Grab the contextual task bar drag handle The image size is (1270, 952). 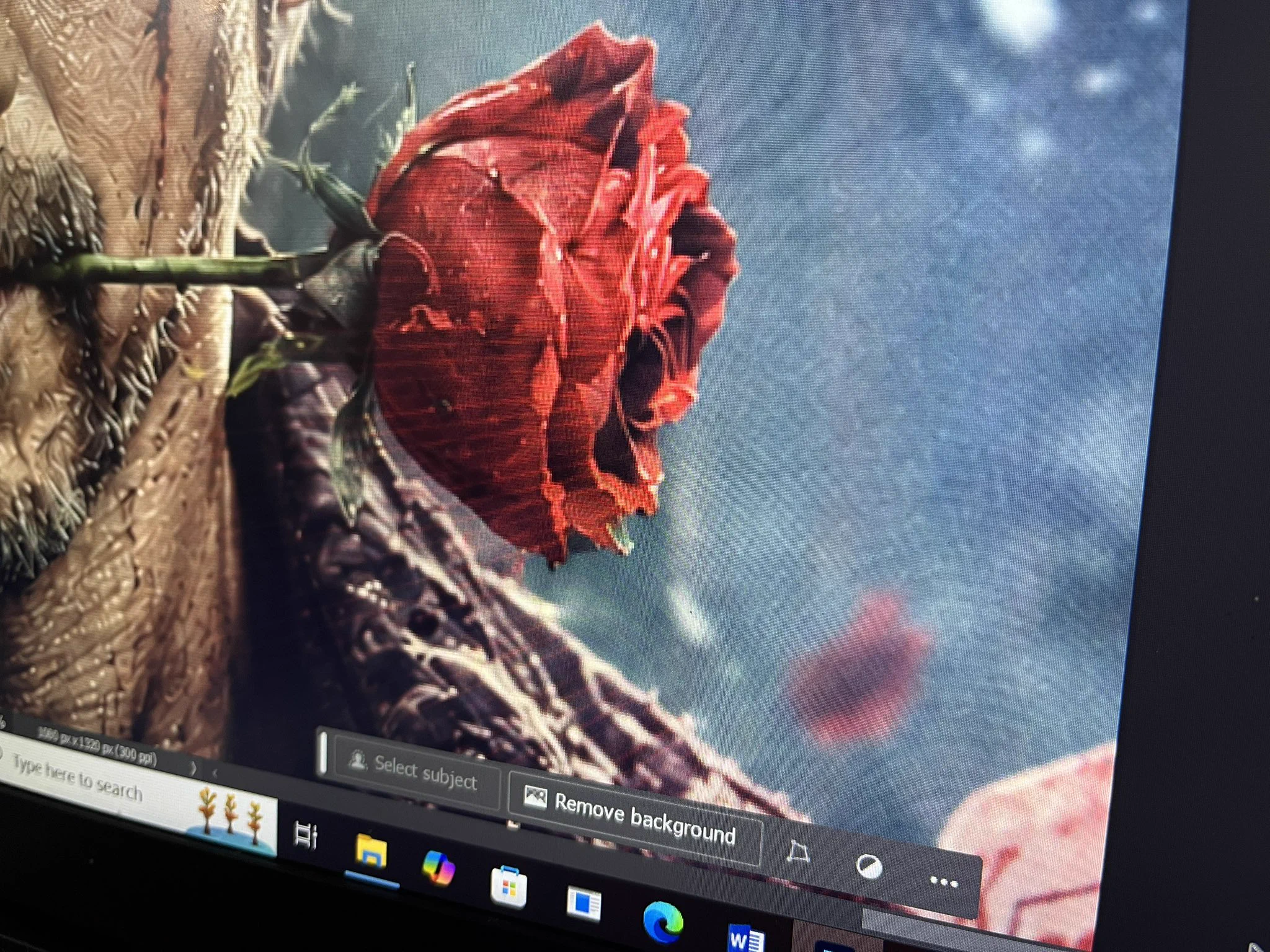(x=322, y=752)
